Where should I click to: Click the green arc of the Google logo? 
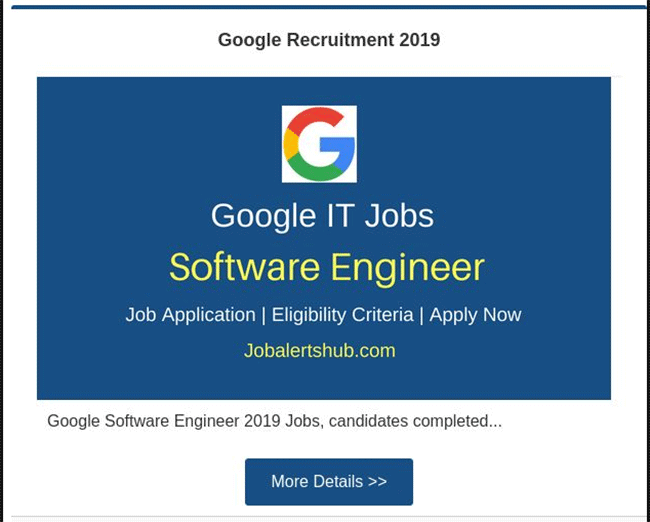(x=314, y=169)
